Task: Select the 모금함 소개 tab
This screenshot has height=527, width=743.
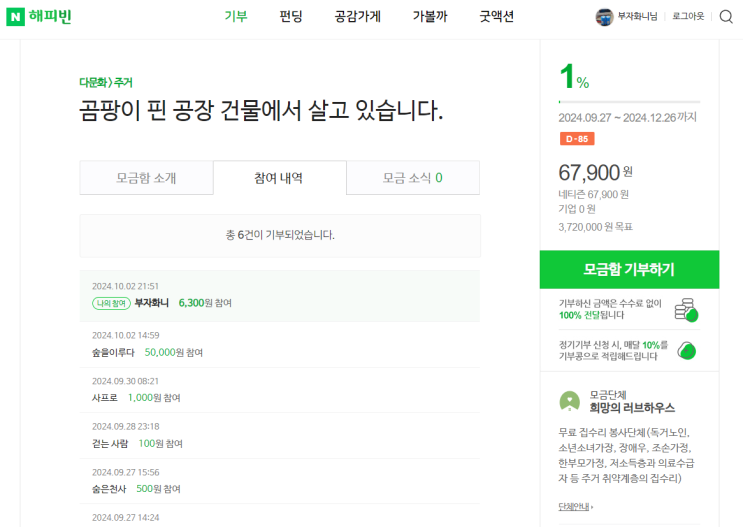Action: point(146,178)
